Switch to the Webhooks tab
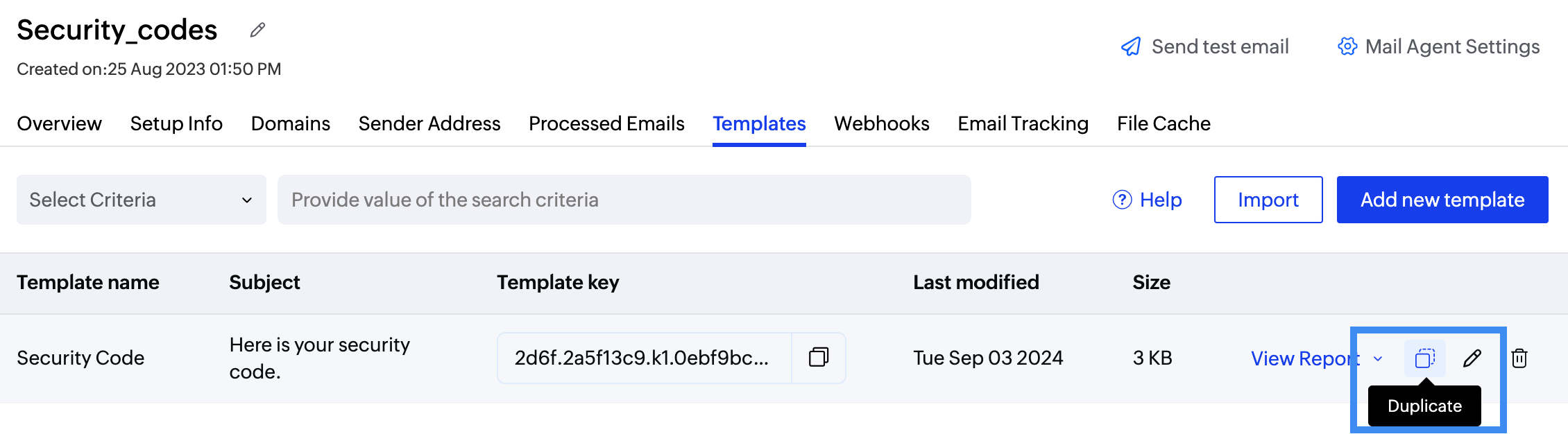The height and width of the screenshot is (434, 1568). click(882, 123)
